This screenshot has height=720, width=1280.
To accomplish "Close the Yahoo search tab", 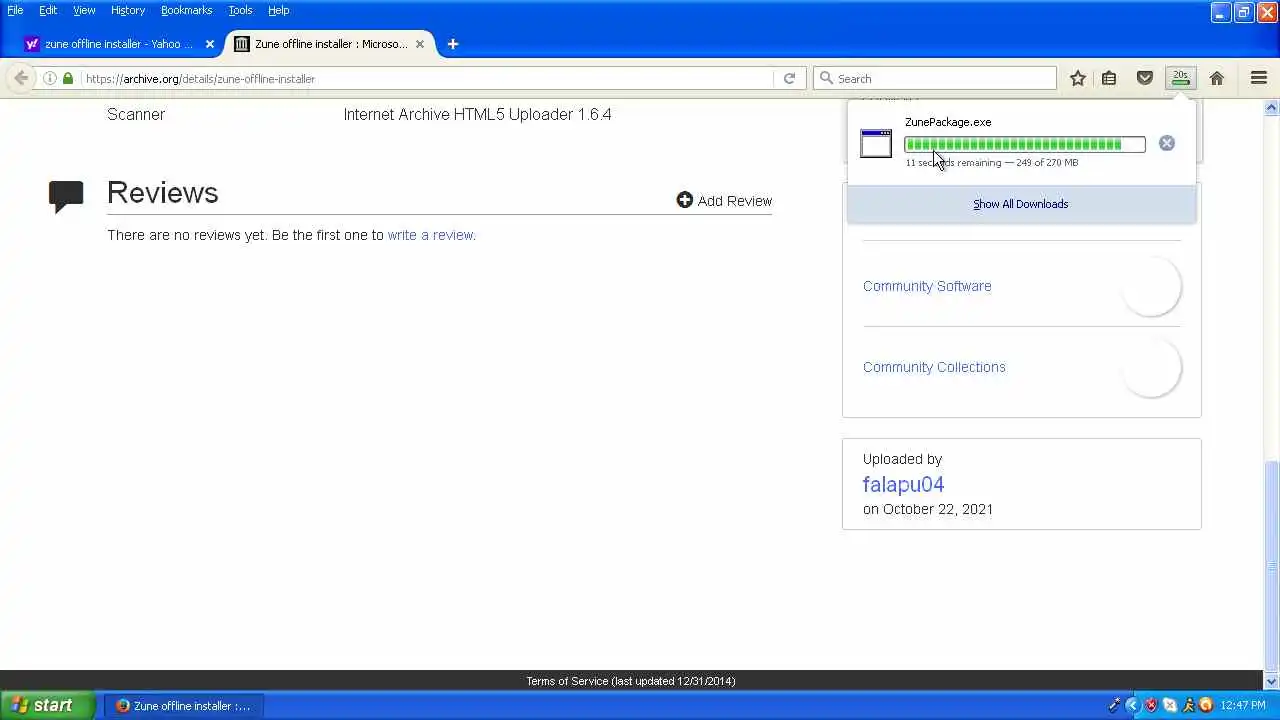I will [x=210, y=44].
